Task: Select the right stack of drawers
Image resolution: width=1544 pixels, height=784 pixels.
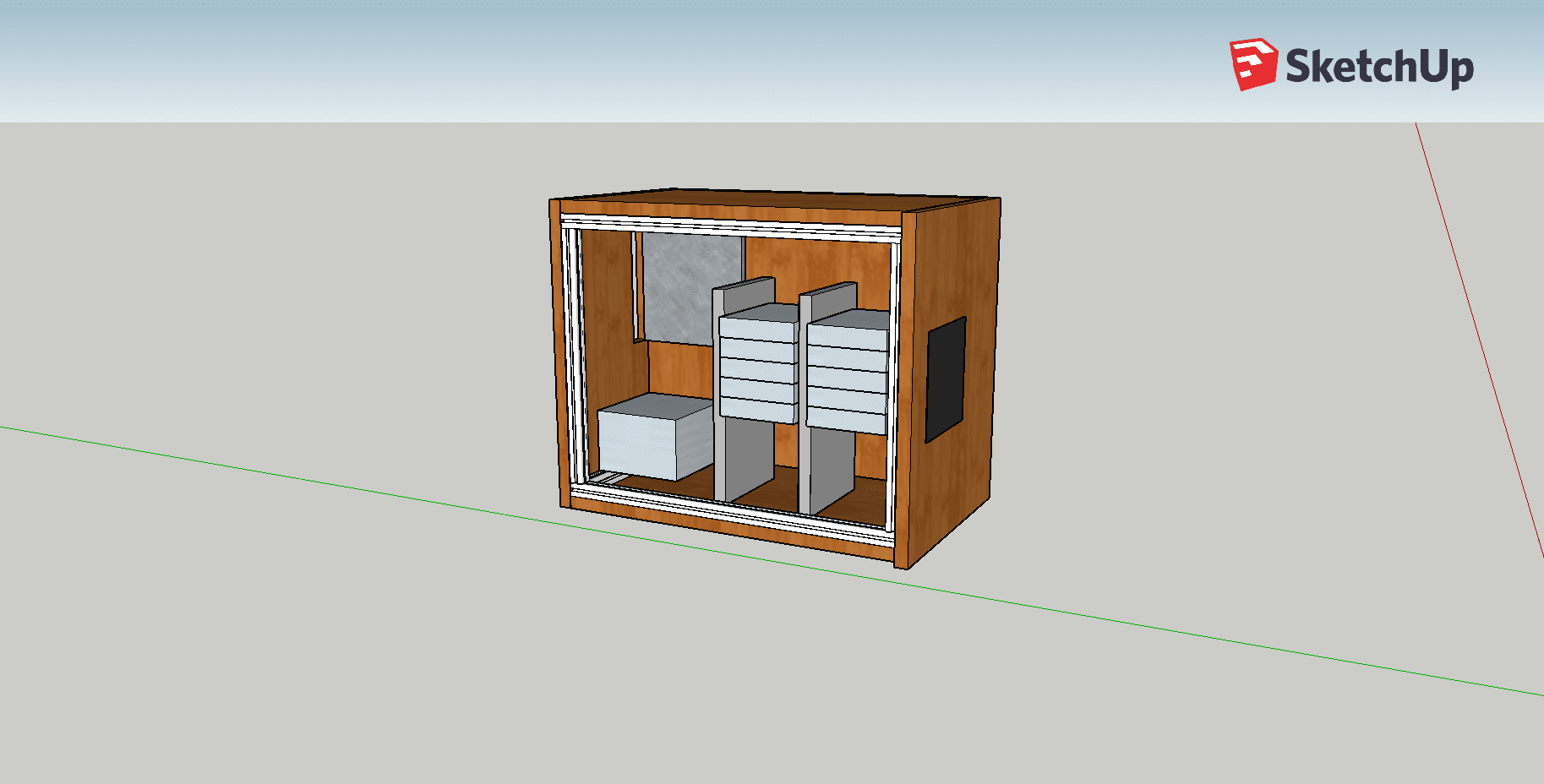Action: 848,372
